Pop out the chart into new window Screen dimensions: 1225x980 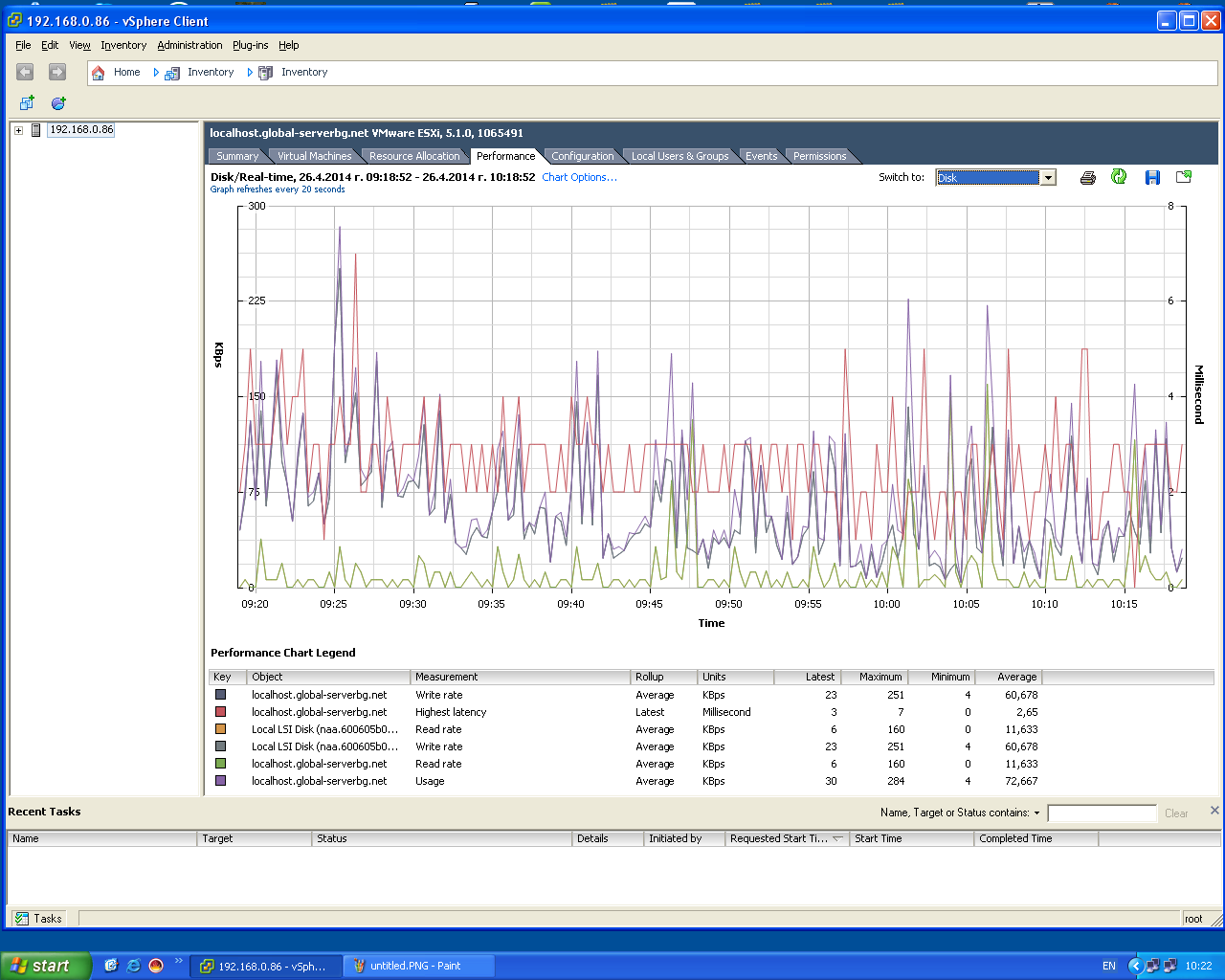(x=1184, y=177)
